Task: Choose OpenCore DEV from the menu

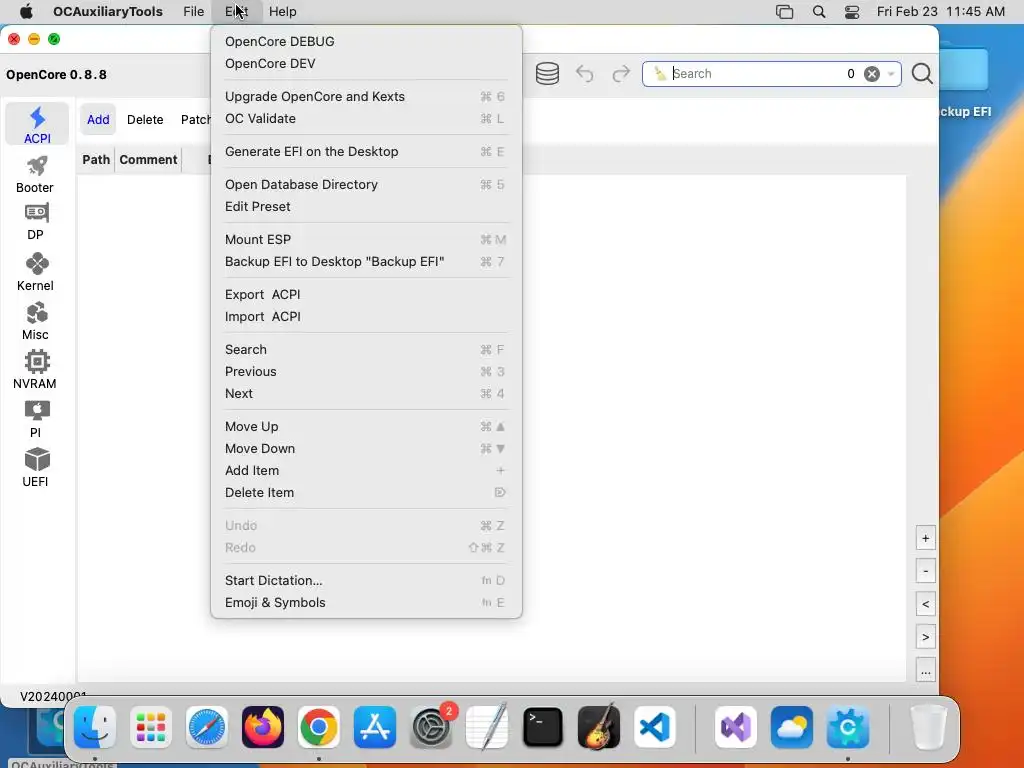Action: click(366, 63)
